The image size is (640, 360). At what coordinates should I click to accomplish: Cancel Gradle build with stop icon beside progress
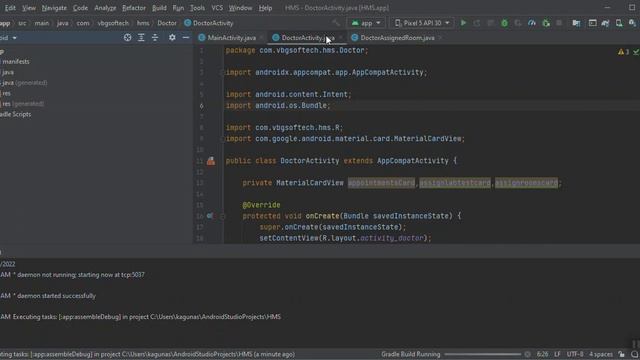click(x=527, y=354)
